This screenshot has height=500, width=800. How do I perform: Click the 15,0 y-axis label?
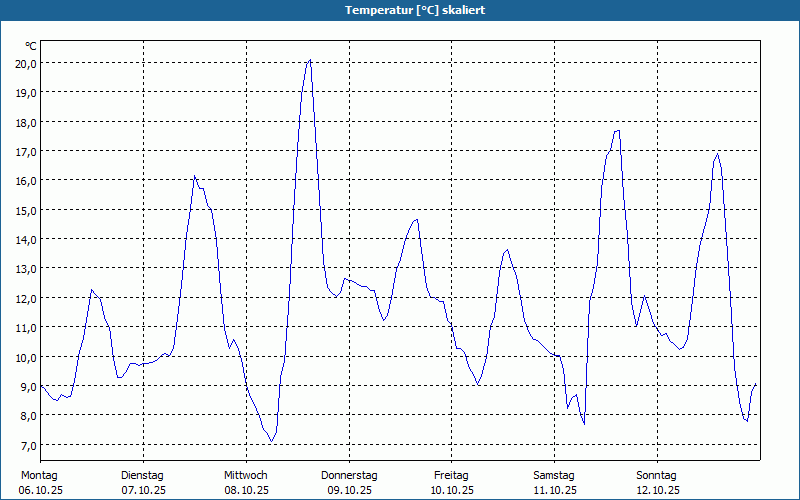click(x=26, y=210)
